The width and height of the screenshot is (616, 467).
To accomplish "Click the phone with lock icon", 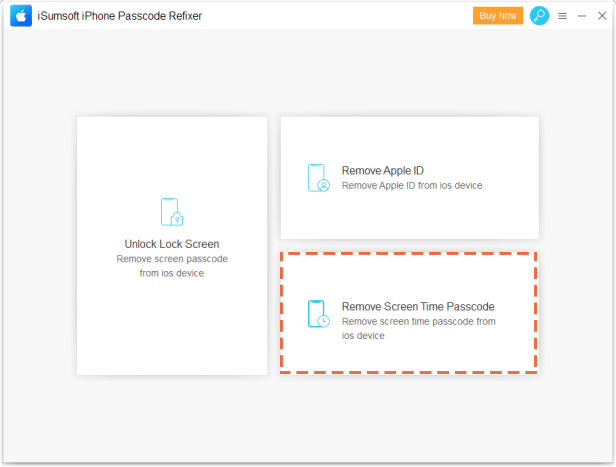I will point(172,212).
